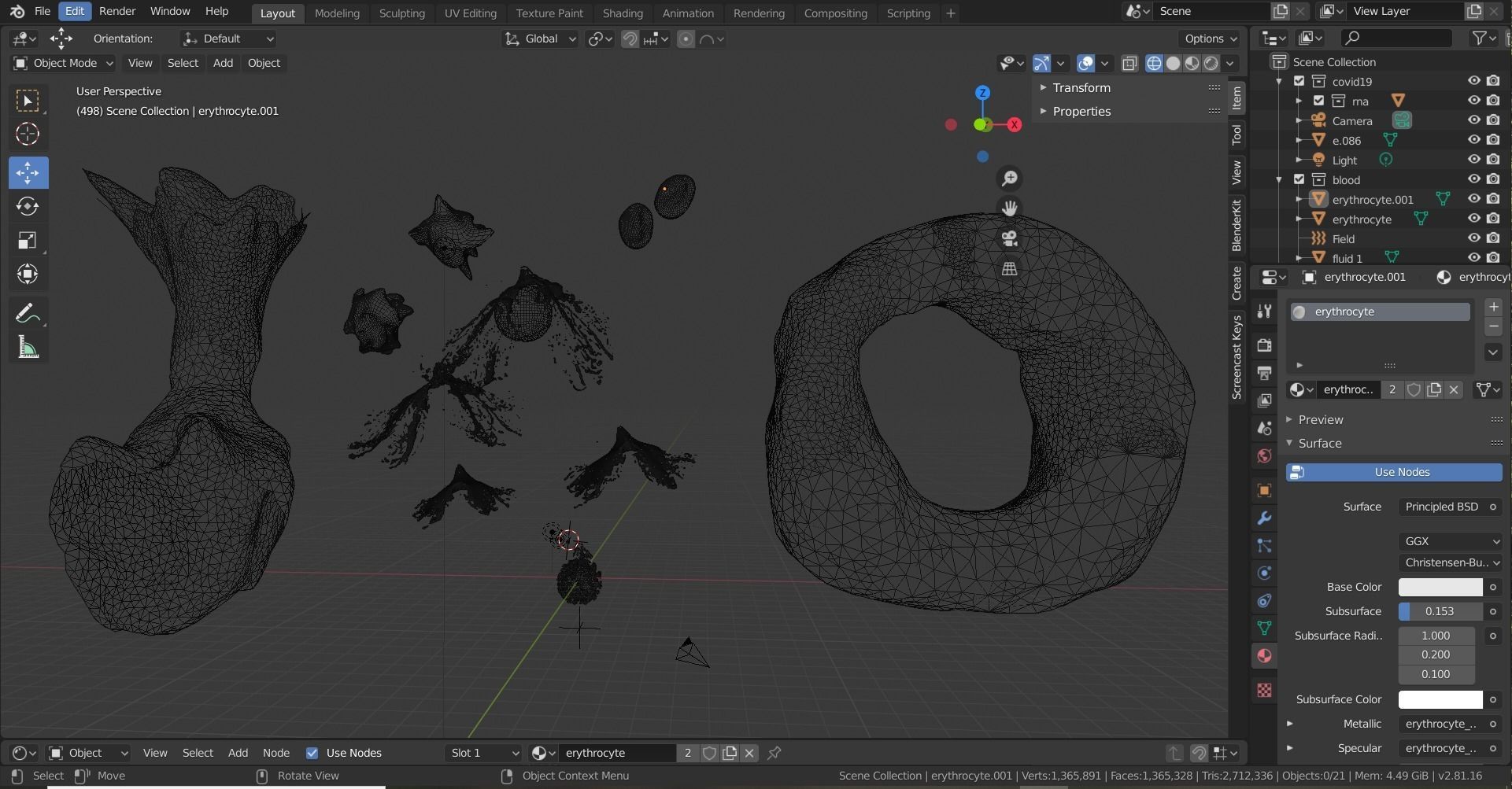Uncheck the blood collection checkbox
Screen dimensions: 1512x789
1299,179
